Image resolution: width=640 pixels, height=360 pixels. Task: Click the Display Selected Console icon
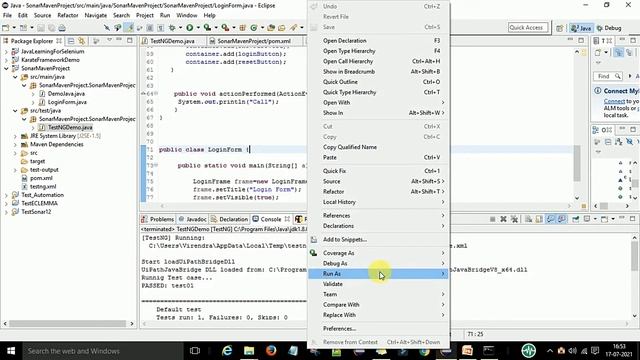point(587,219)
